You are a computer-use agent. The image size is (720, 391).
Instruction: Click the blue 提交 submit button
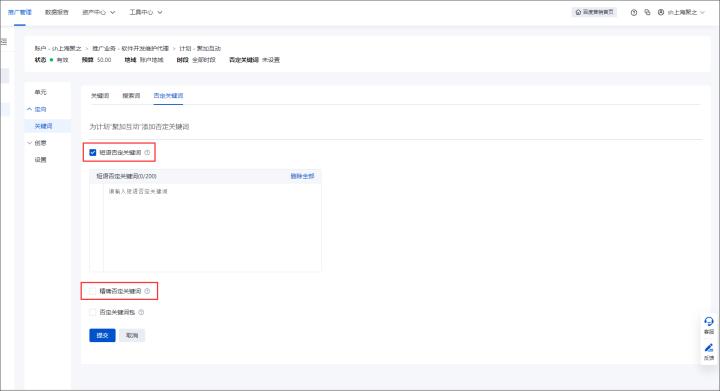coord(102,335)
